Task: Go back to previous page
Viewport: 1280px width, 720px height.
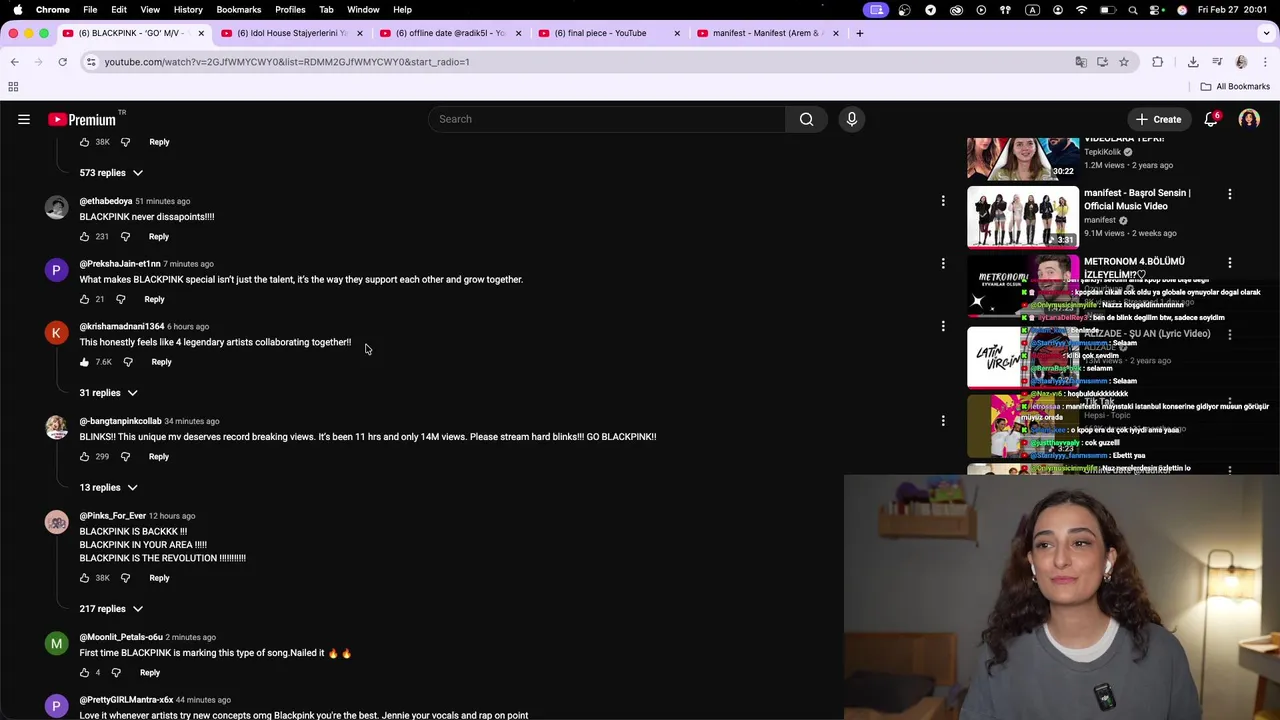Action: pos(14,62)
